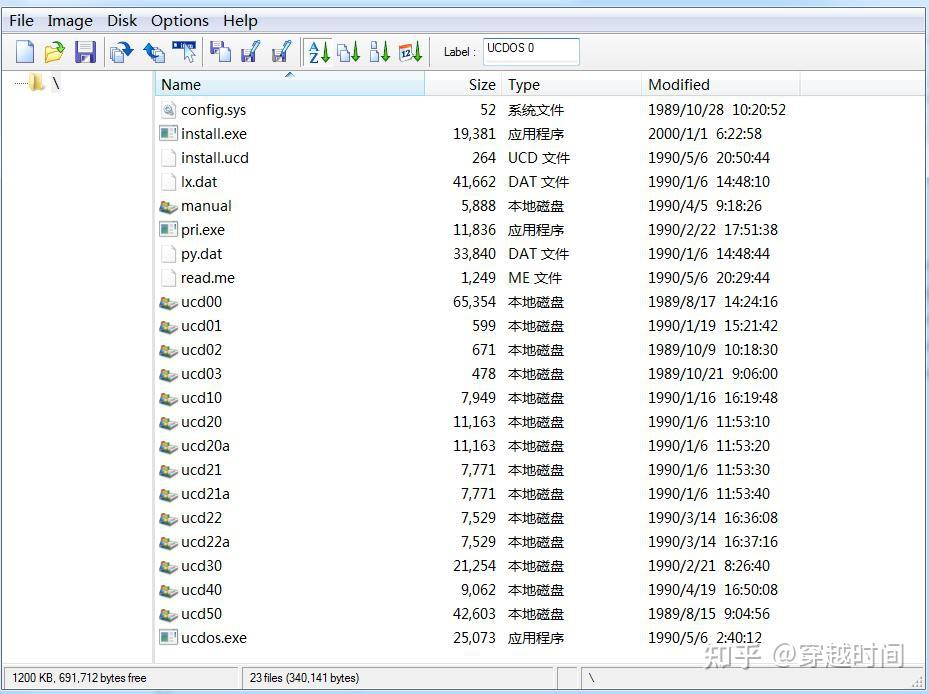Image resolution: width=929 pixels, height=694 pixels.
Task: Edit the UCDOS 0 label field
Action: point(530,51)
